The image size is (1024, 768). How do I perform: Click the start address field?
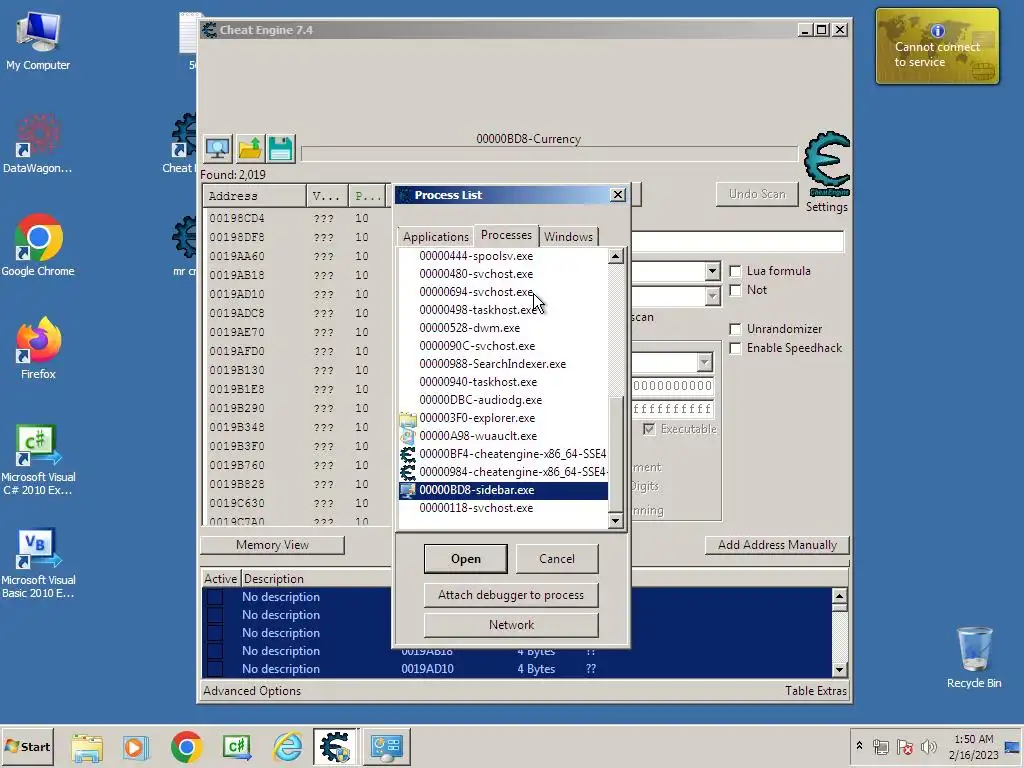click(673, 386)
